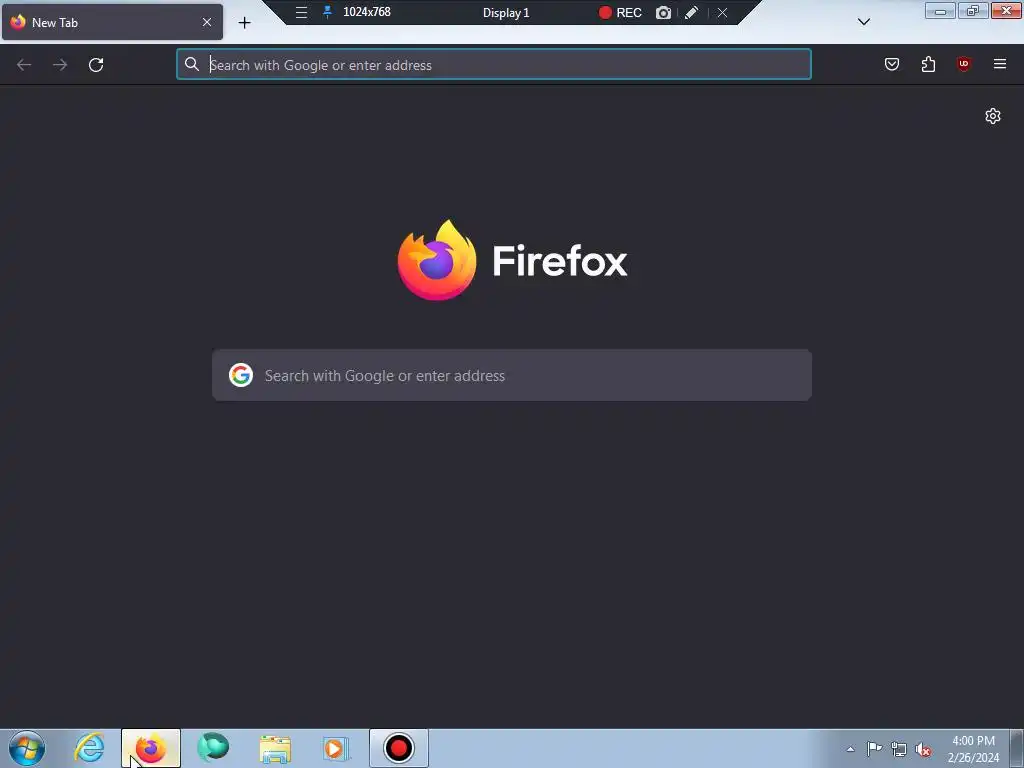Focus the top address bar field
This screenshot has width=1024, height=768.
(494, 65)
